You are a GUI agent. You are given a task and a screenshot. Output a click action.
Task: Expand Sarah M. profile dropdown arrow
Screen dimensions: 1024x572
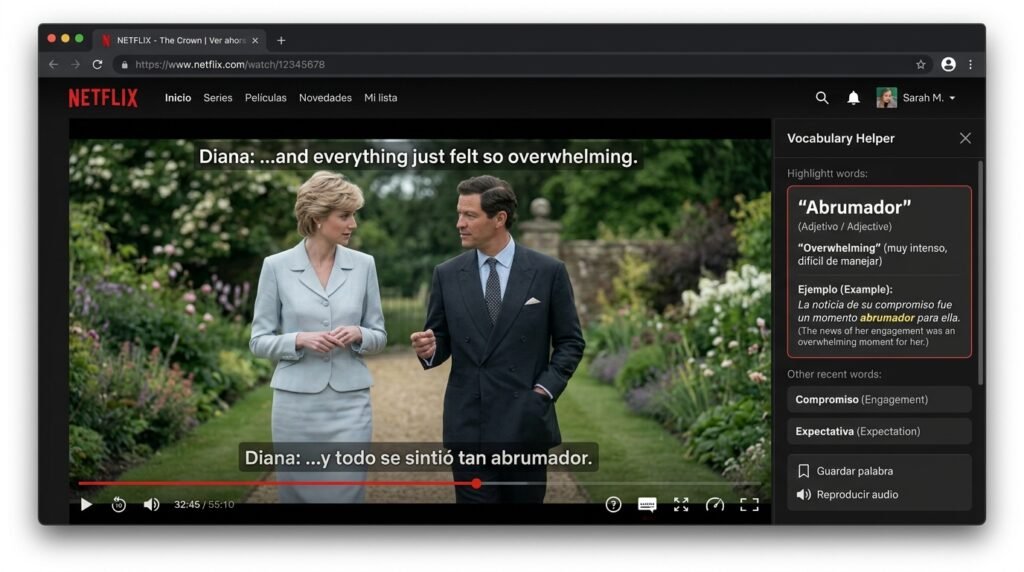point(952,98)
